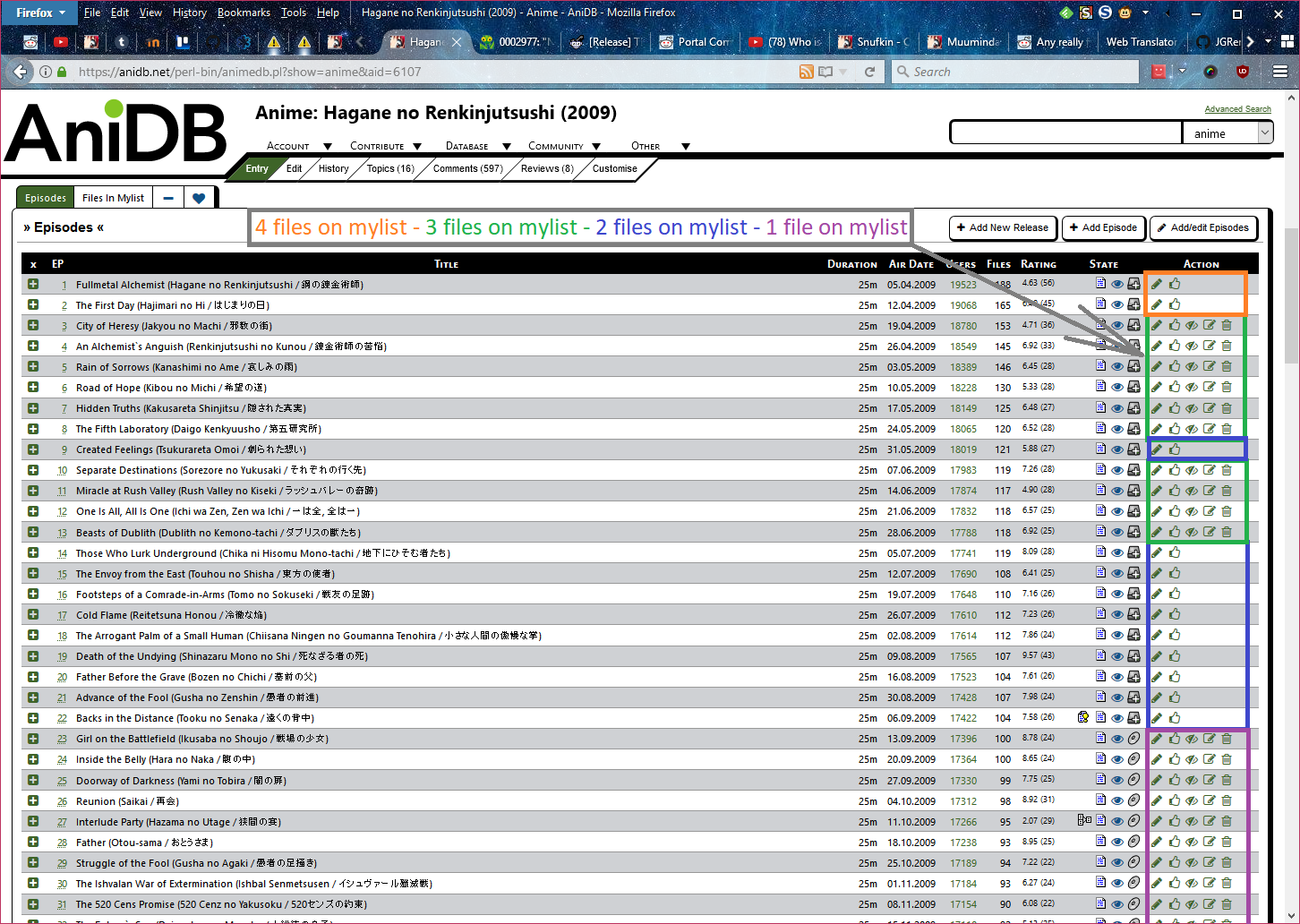The width and height of the screenshot is (1300, 924).
Task: Click the Add New Release button
Action: [1003, 227]
